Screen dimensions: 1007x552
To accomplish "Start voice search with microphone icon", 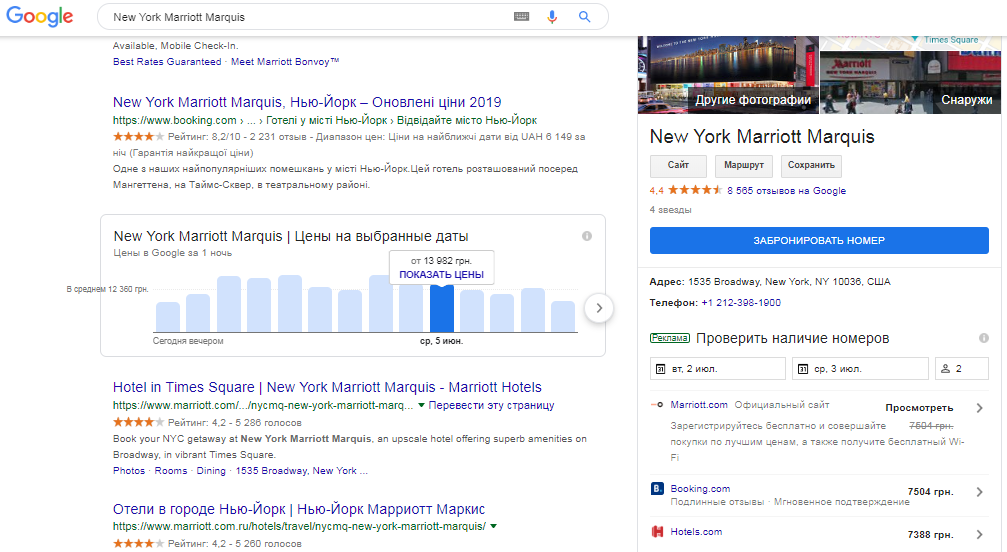I will [552, 17].
